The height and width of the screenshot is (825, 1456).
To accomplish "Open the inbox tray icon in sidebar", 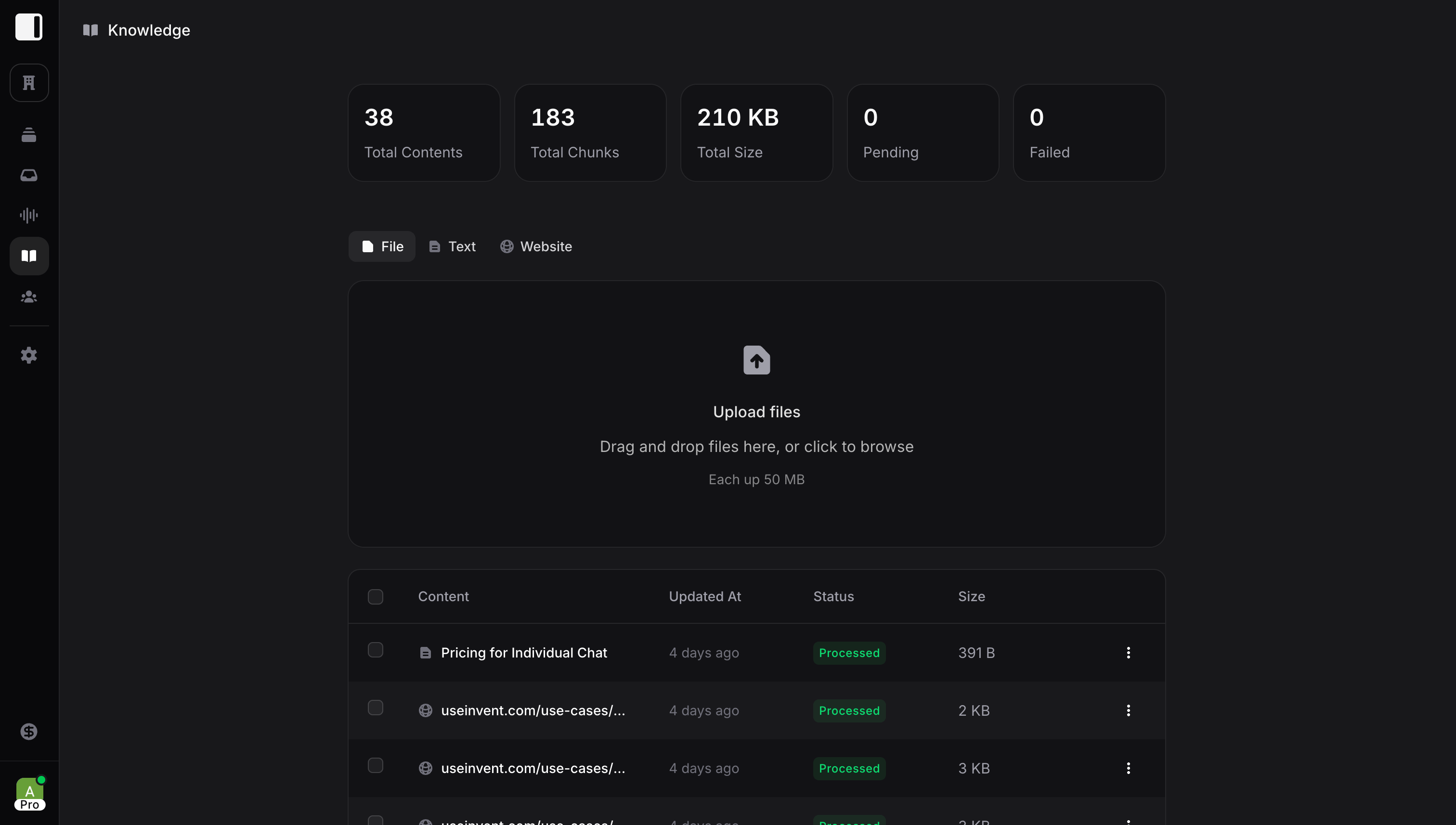I will 29,175.
